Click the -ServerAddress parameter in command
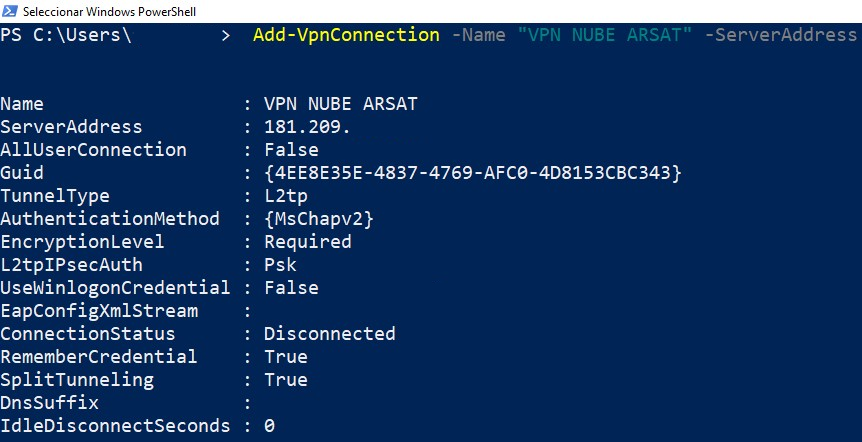 (781, 35)
